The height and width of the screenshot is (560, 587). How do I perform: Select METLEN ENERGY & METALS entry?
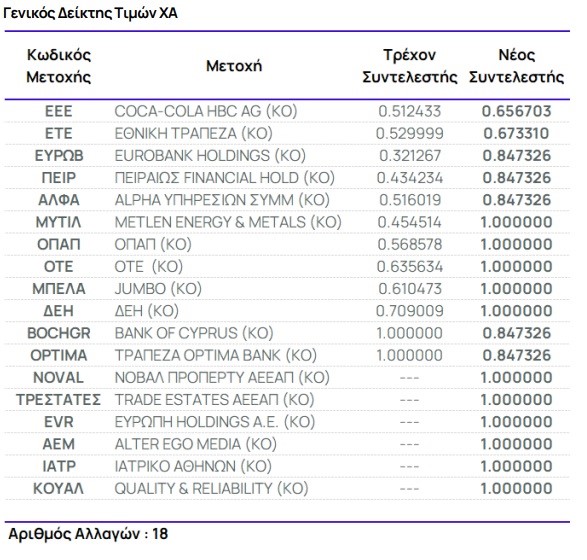(228, 222)
